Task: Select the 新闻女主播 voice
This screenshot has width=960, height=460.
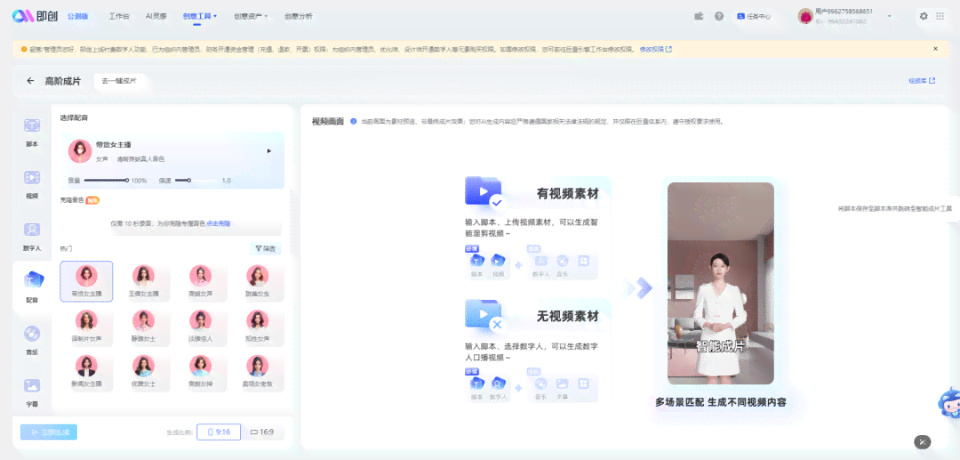Action: 86,371
